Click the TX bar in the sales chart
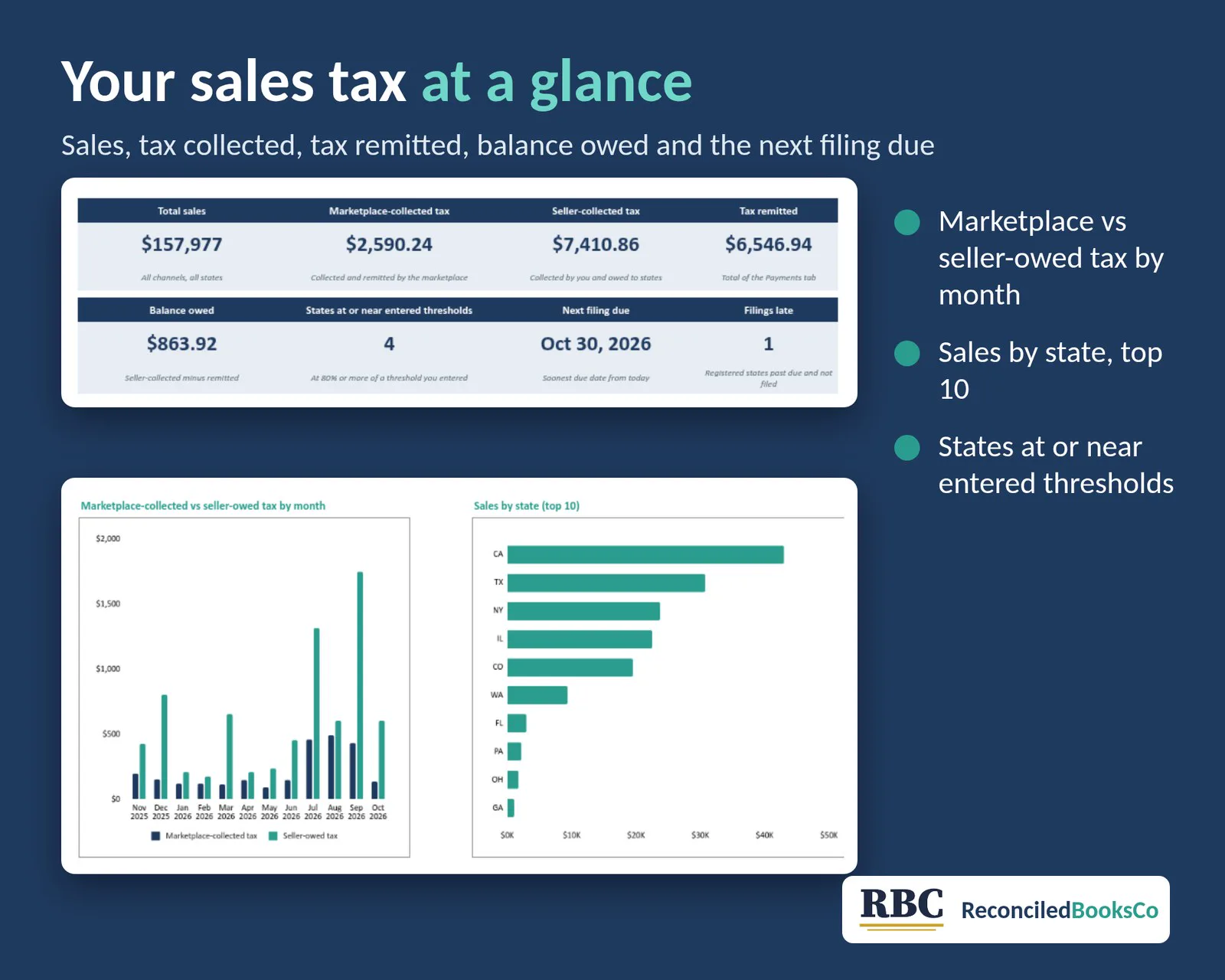1225x980 pixels. click(x=606, y=583)
